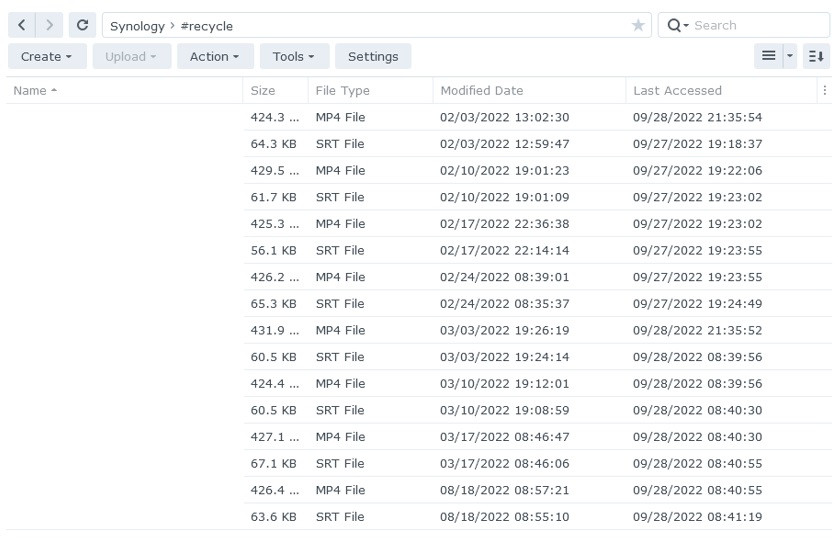838x543 pixels.
Task: Bookmark this folder with the star icon
Action: [638, 25]
